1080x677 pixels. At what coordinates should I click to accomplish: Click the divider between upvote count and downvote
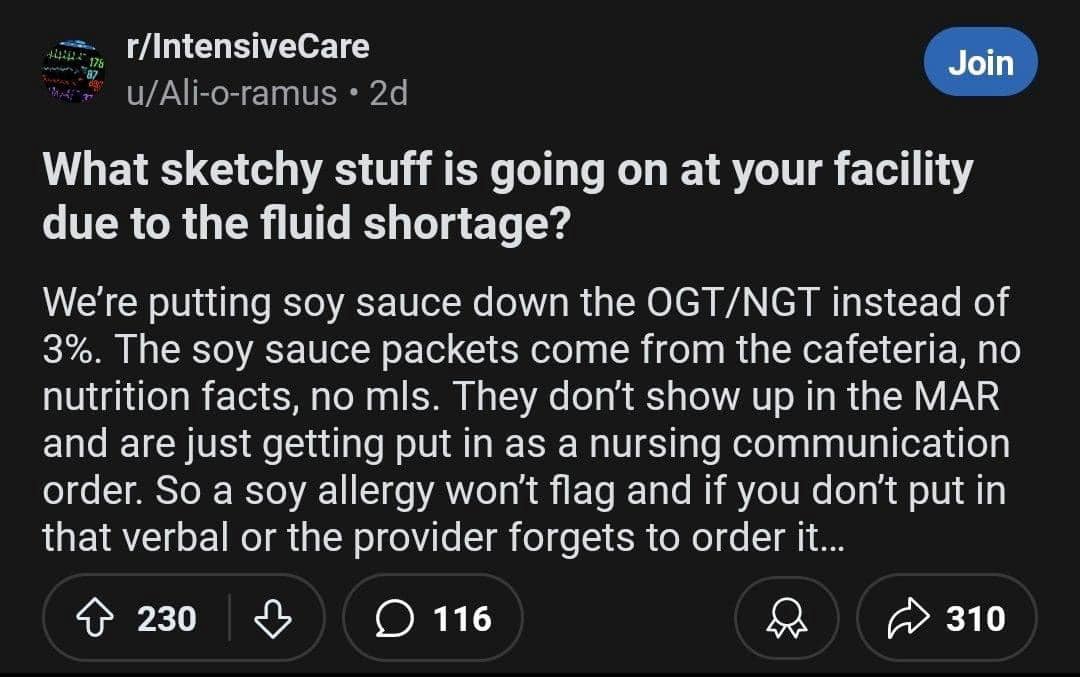231,619
